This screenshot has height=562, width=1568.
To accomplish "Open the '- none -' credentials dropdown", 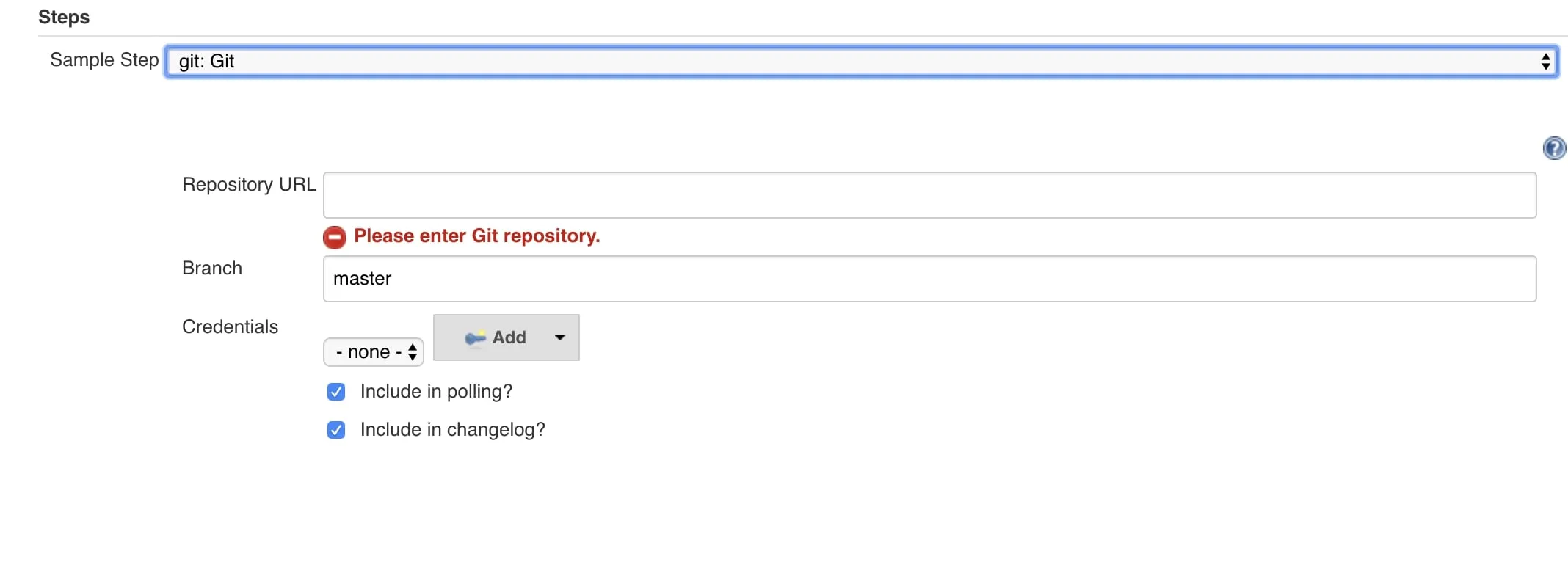I will (x=374, y=352).
